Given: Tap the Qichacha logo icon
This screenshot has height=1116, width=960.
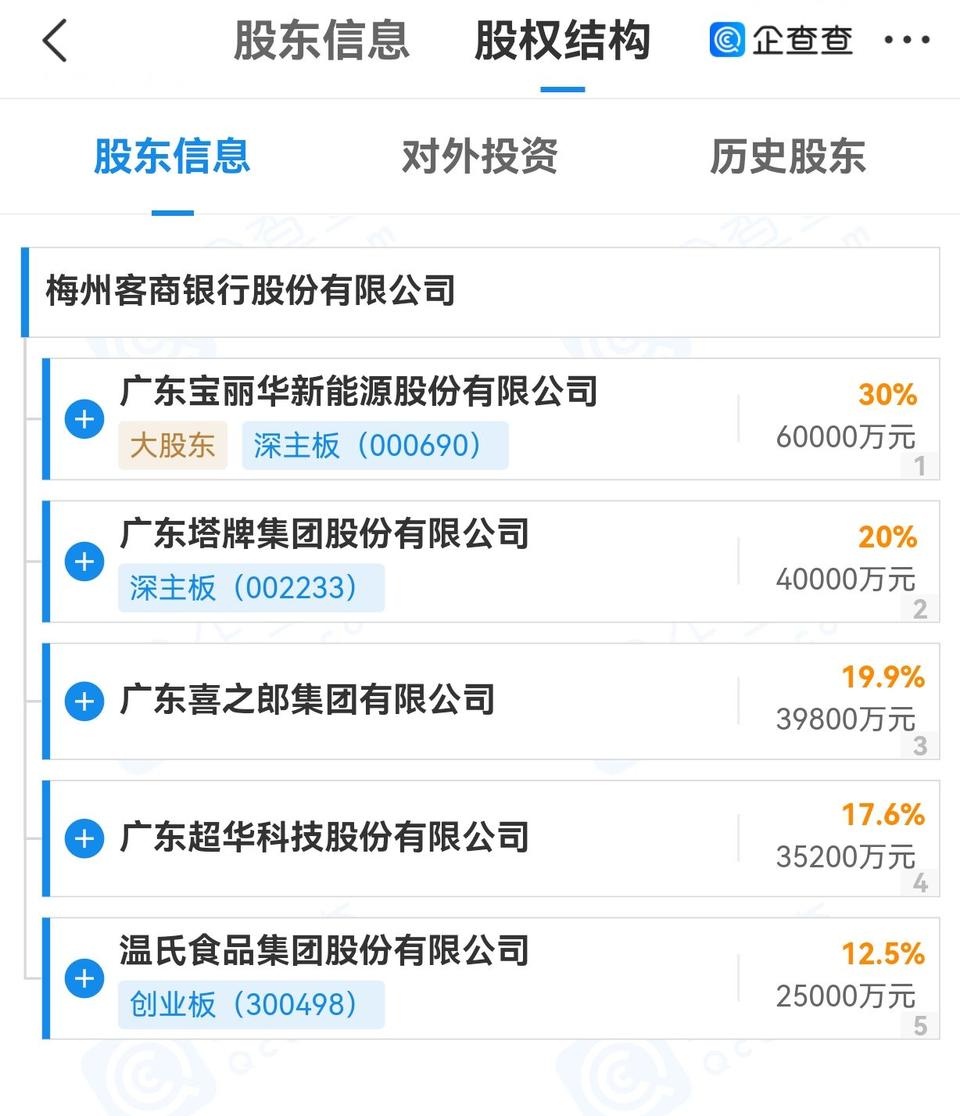Looking at the screenshot, I should pyautogui.click(x=728, y=41).
